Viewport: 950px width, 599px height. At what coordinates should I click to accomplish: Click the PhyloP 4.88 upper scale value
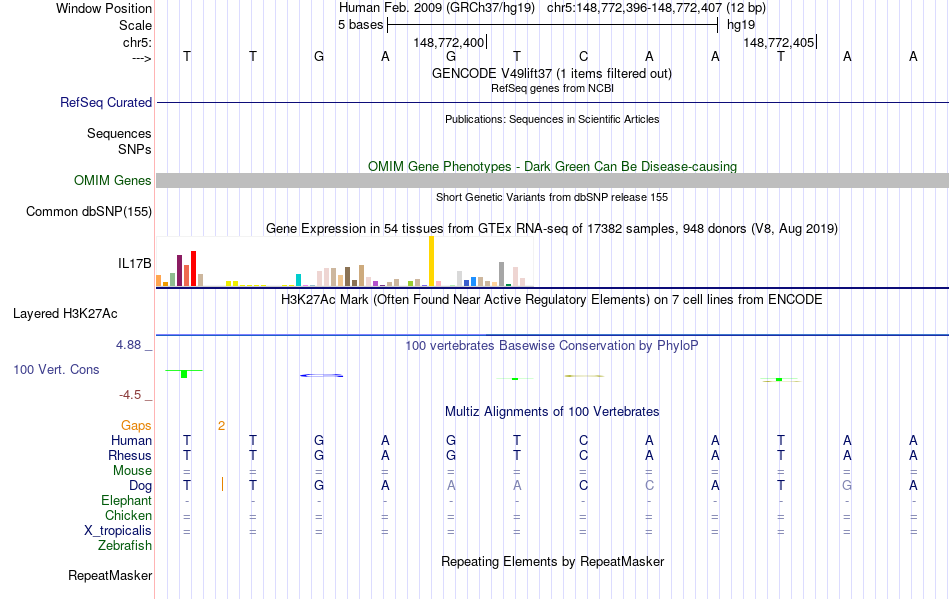coord(128,345)
